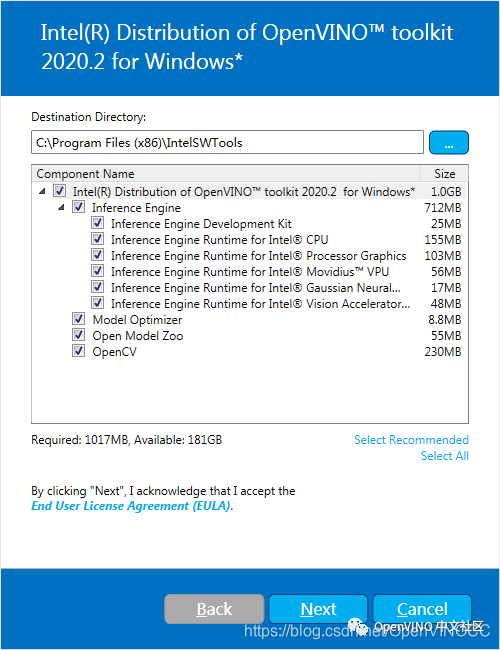Select the OpenCV row label

[x=114, y=352]
